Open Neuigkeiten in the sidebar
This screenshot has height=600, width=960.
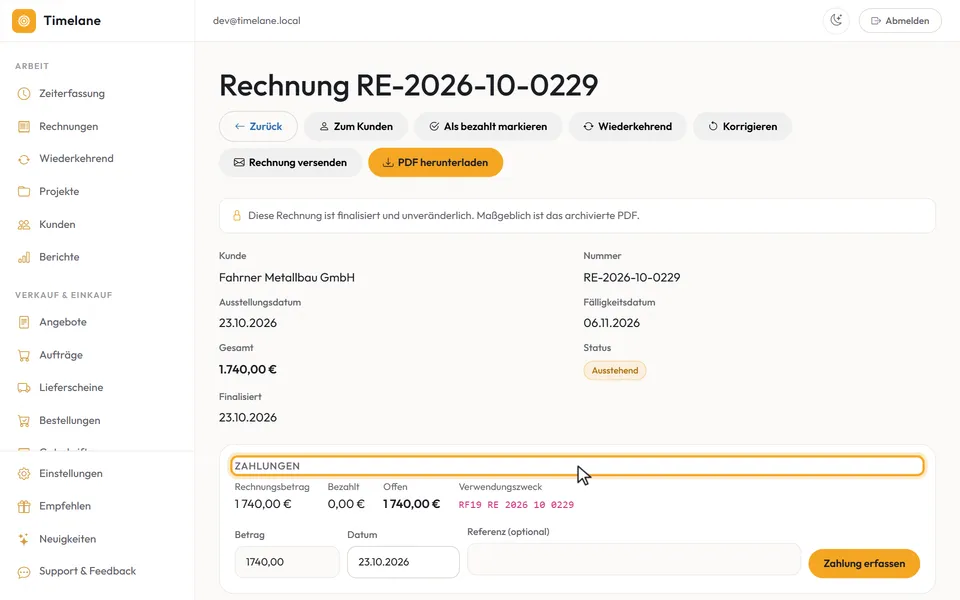click(67, 539)
